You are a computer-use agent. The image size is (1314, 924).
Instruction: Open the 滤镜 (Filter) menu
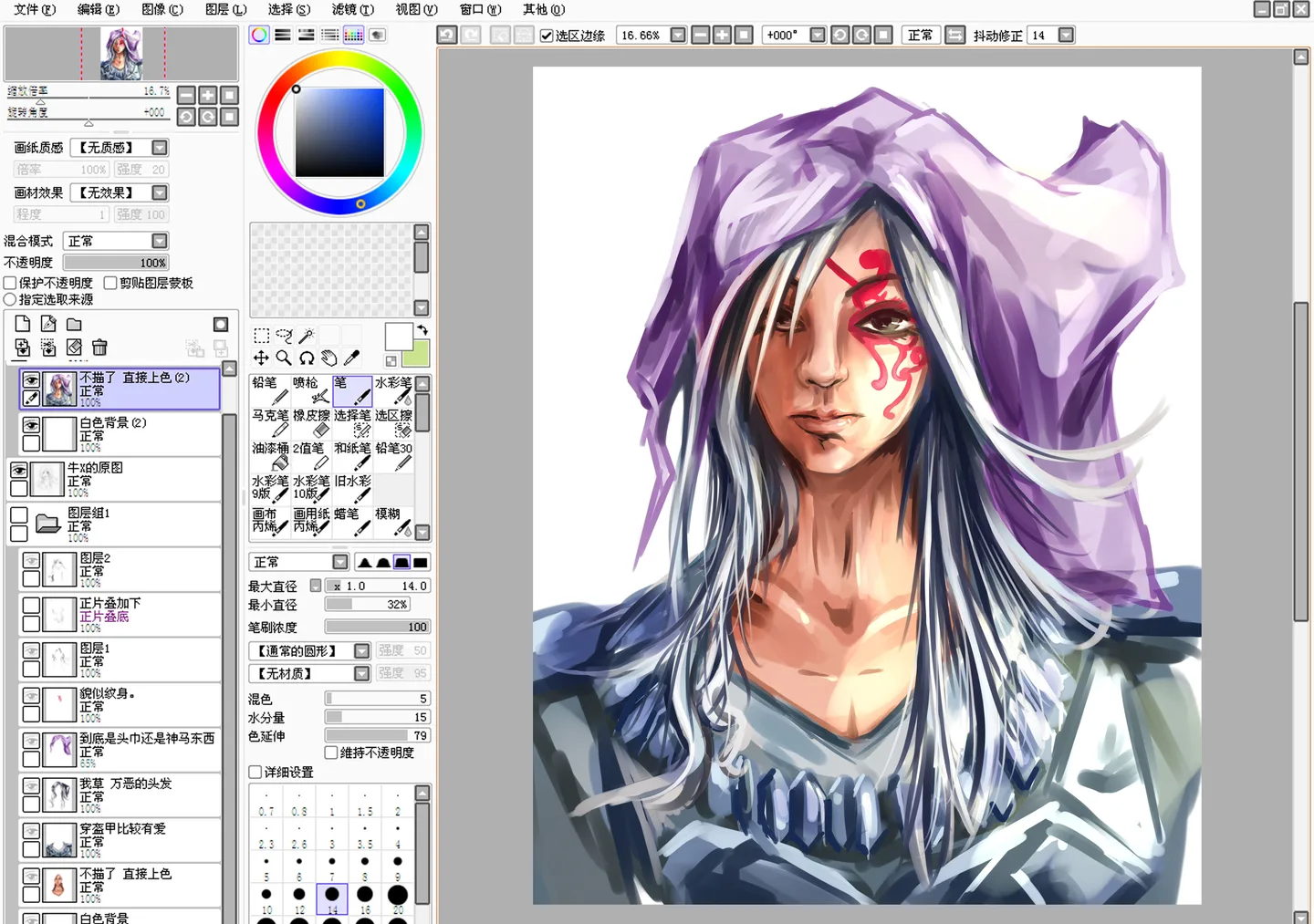pyautogui.click(x=352, y=9)
